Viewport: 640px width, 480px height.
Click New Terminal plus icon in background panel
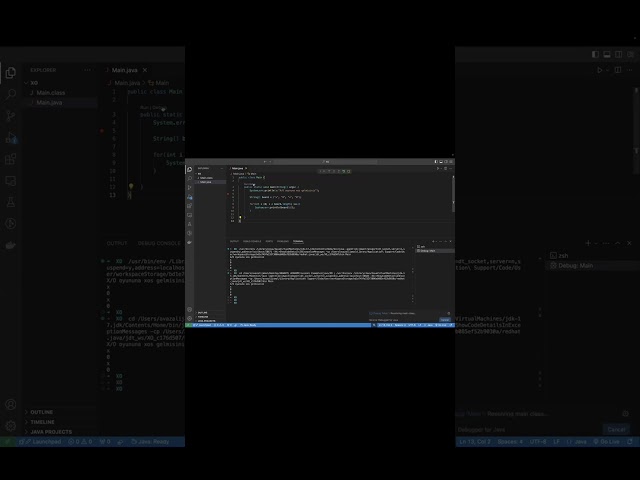pos(588,243)
